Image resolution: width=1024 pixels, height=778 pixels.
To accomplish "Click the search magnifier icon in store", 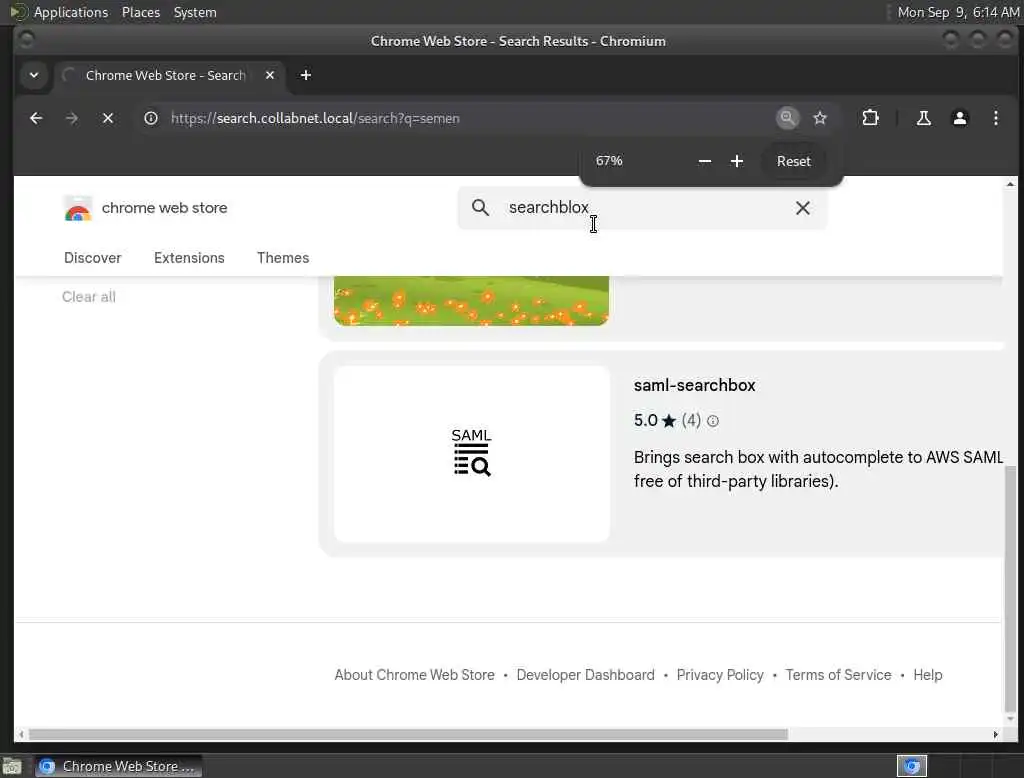I will (x=480, y=208).
